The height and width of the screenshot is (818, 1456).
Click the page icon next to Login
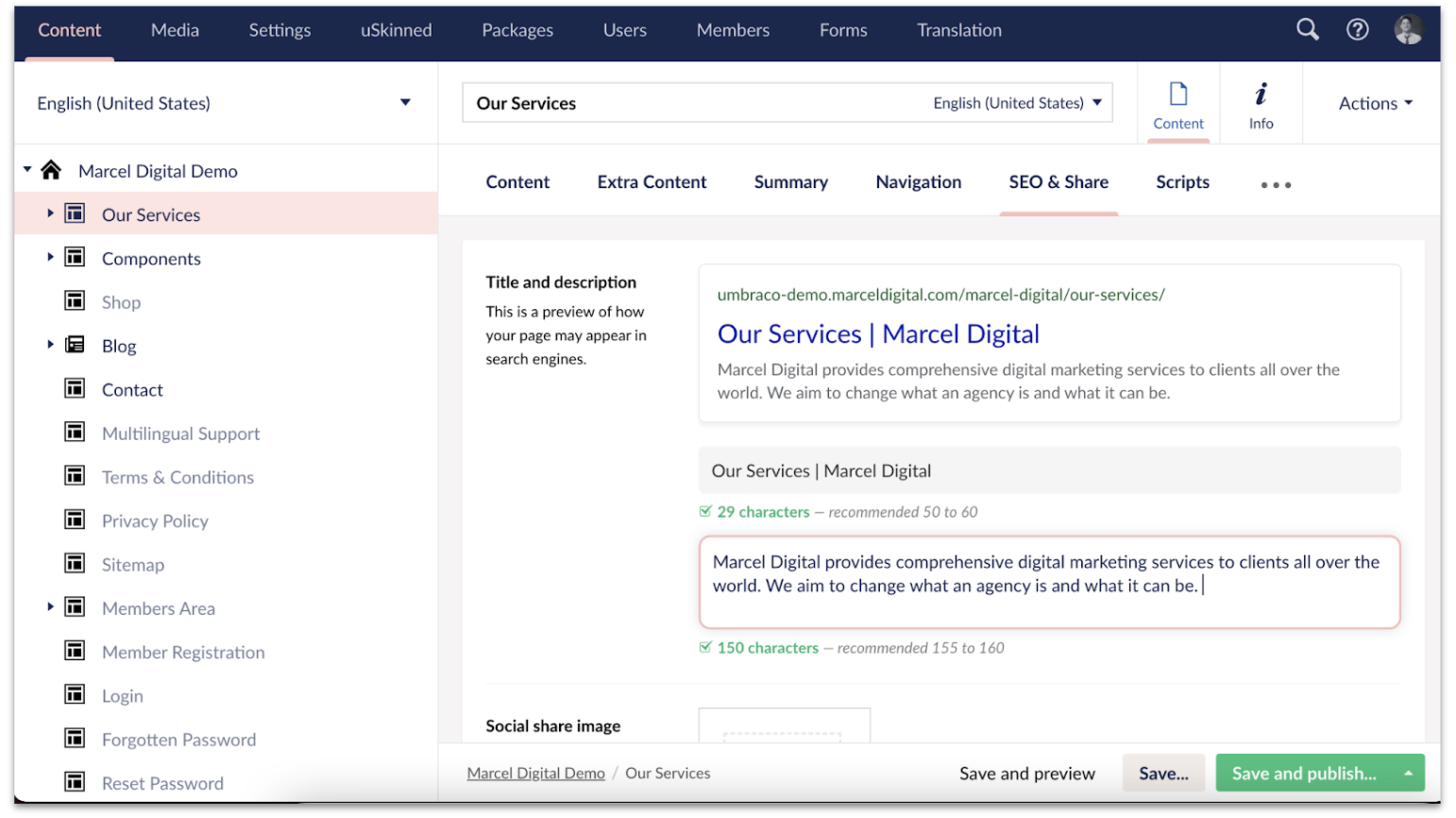(x=75, y=694)
